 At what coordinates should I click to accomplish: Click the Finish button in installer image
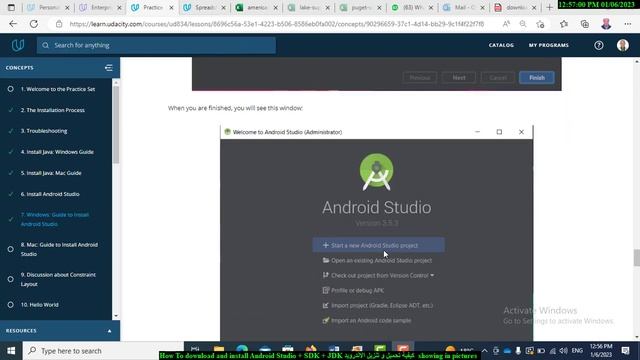pyautogui.click(x=536, y=78)
